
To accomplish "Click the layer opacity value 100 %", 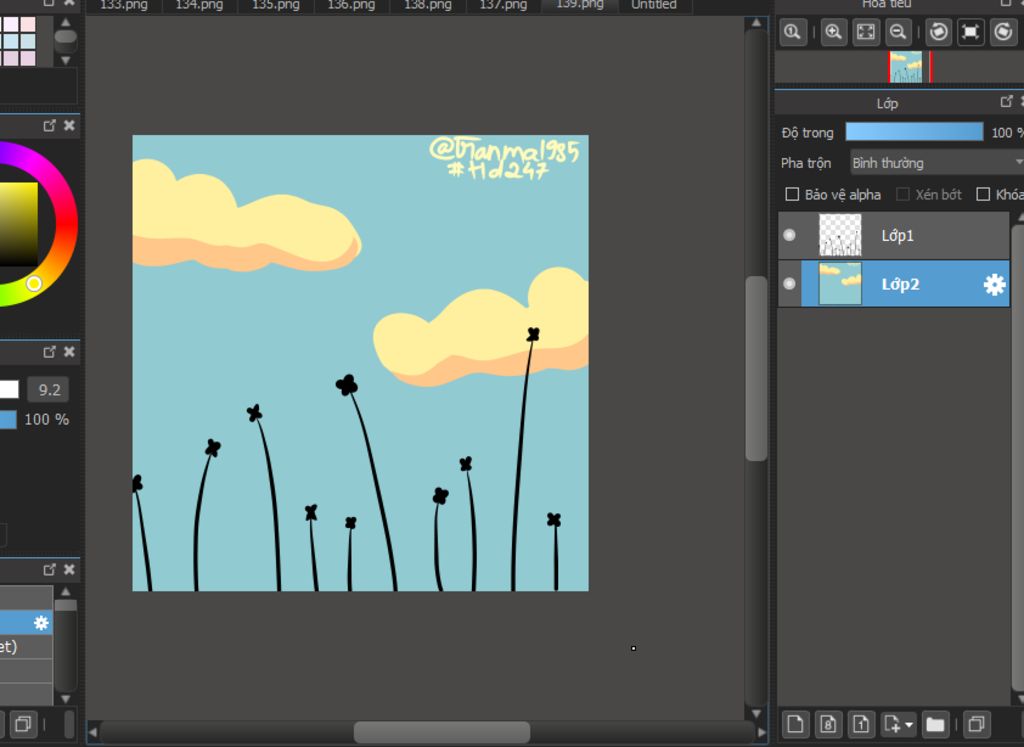I will point(1006,133).
